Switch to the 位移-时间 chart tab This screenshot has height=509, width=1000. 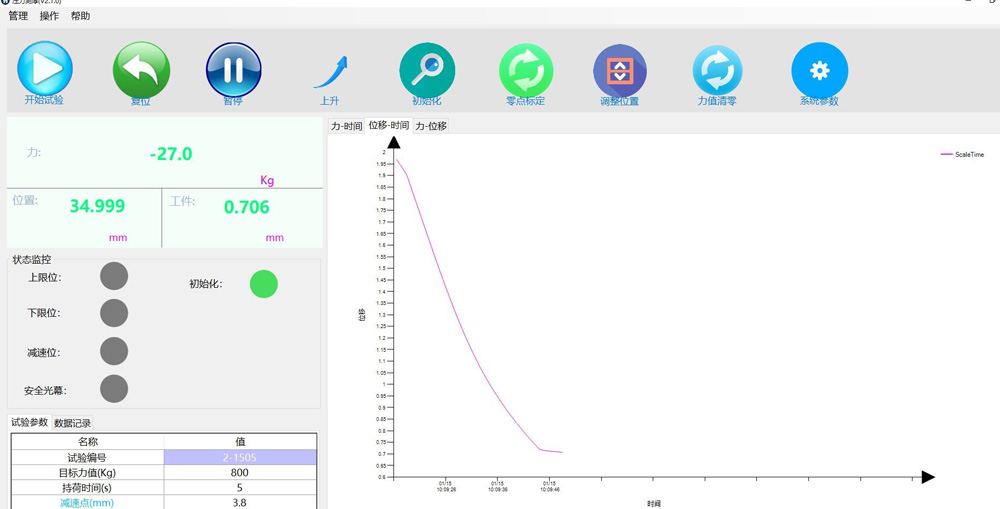coord(389,125)
